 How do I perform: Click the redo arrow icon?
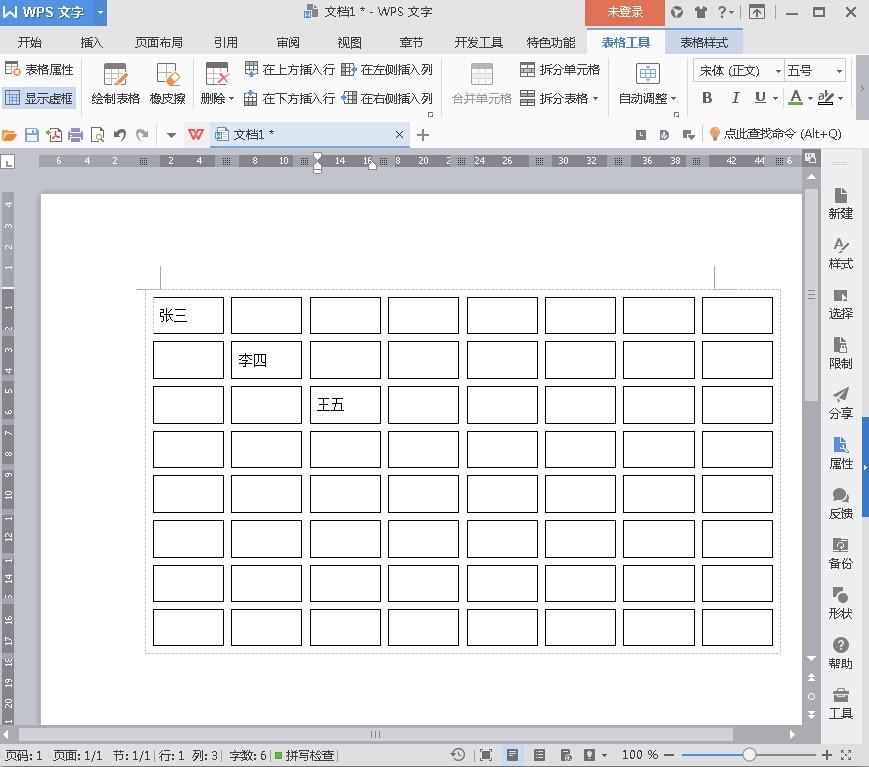click(142, 135)
